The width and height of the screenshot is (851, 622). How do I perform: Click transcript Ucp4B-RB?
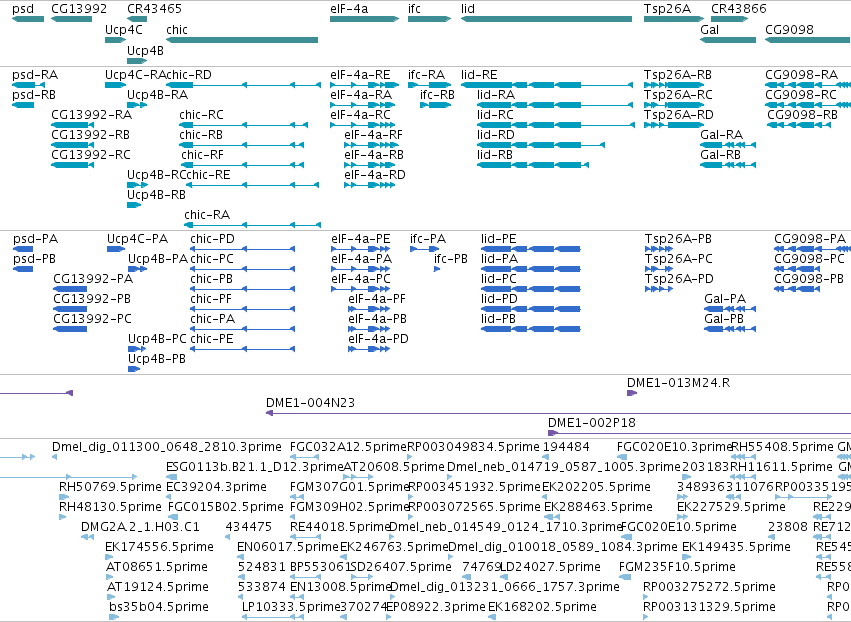pyautogui.click(x=134, y=205)
